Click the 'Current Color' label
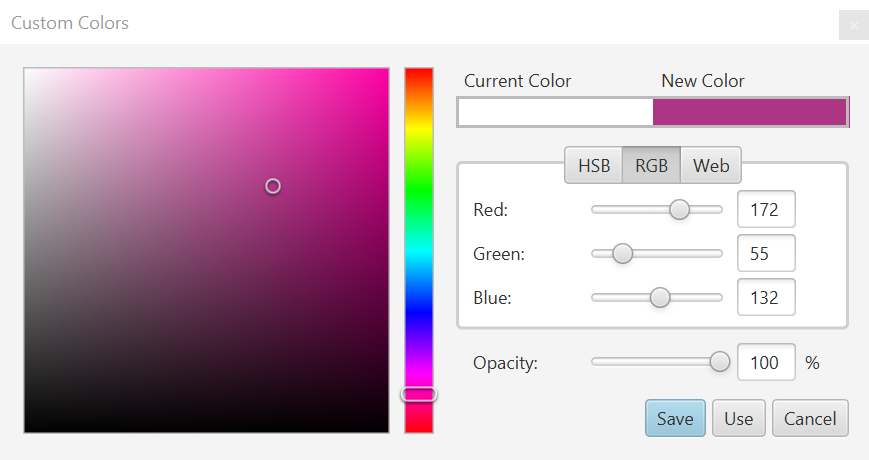This screenshot has height=460, width=869. point(517,81)
